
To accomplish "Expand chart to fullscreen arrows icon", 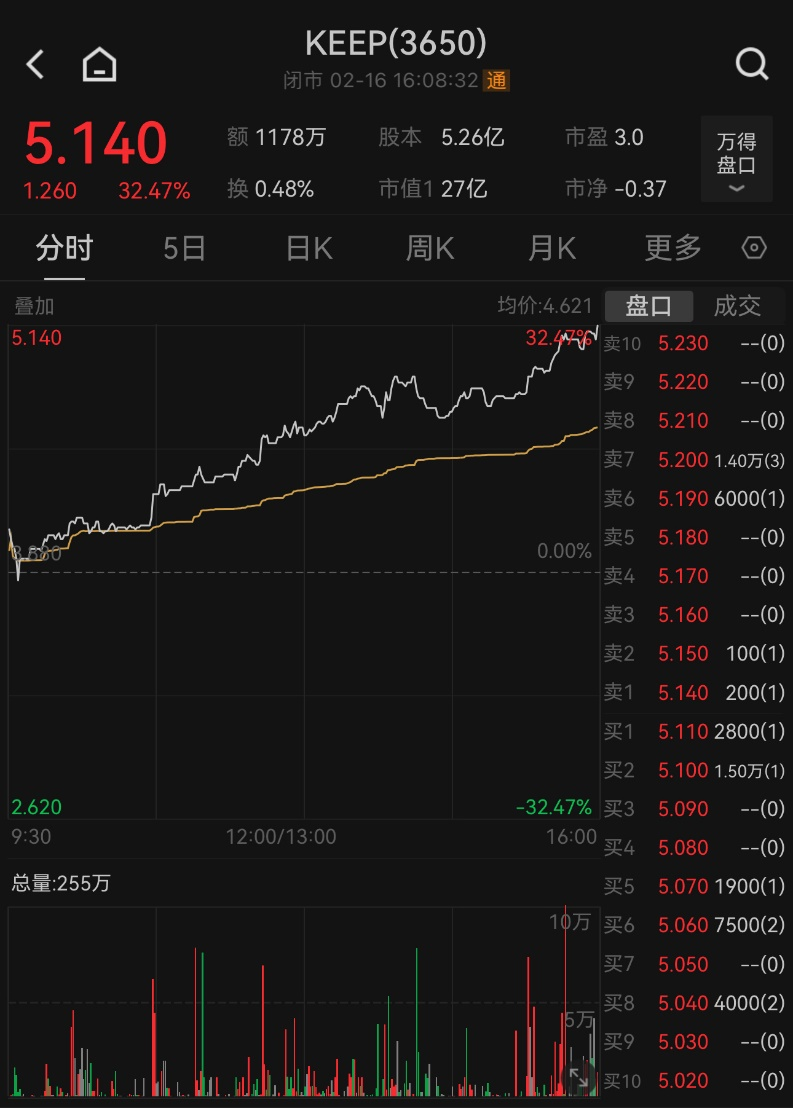I will click(579, 1078).
